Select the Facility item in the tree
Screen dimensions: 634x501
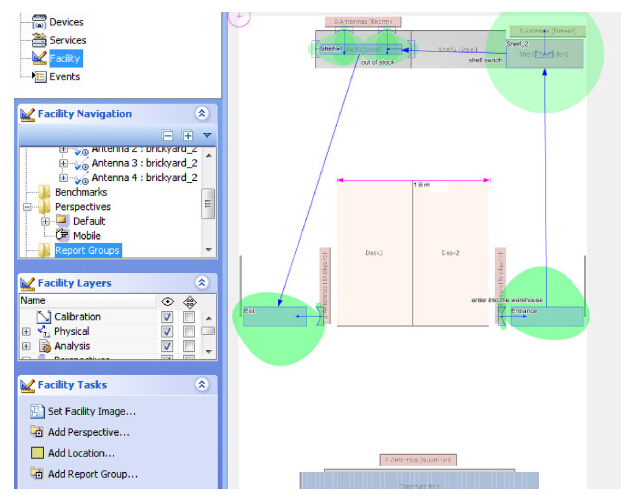(64, 58)
